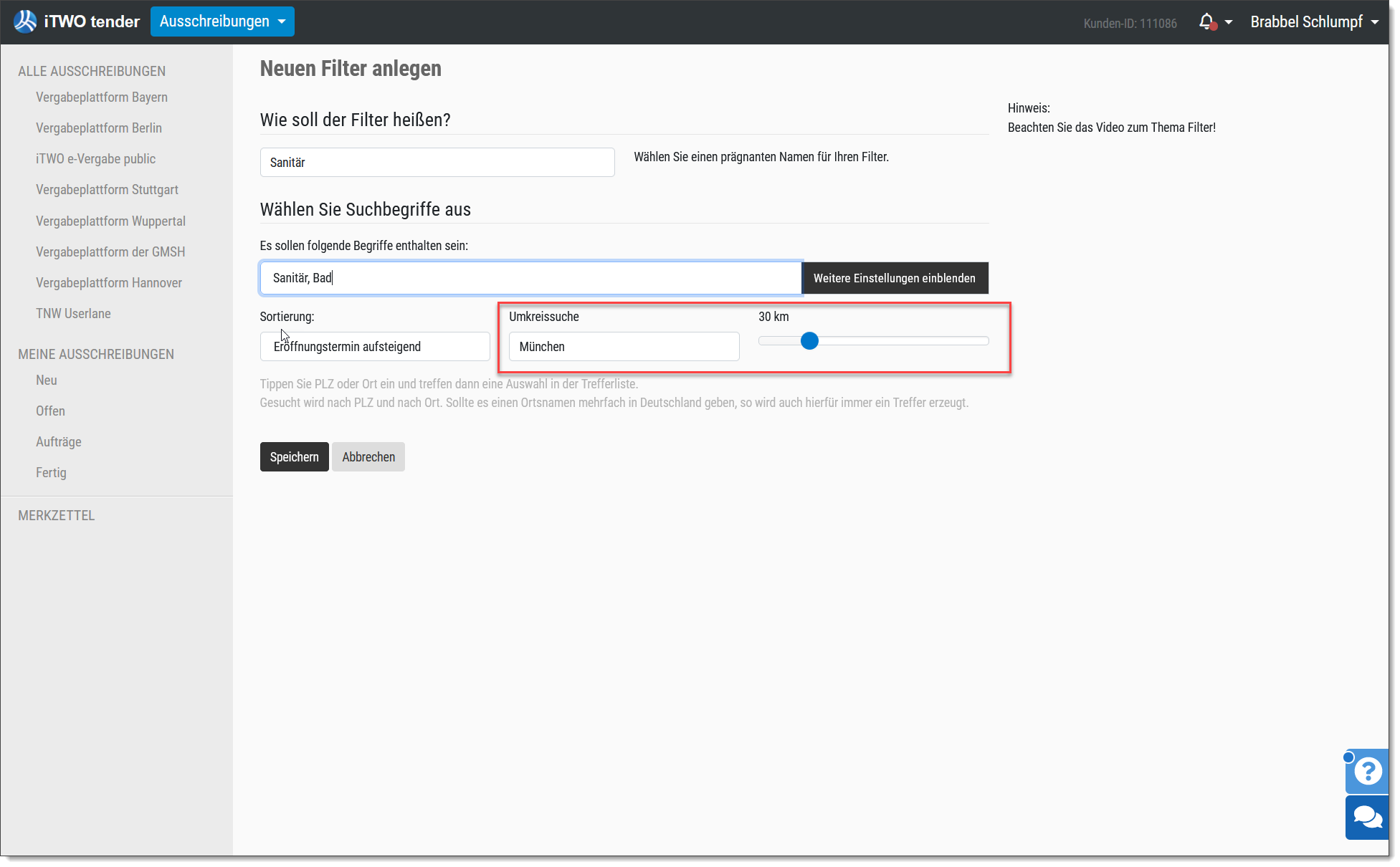The image size is (1400, 867).
Task: Click Weitere Einstellungen einblenden
Action: click(x=895, y=278)
